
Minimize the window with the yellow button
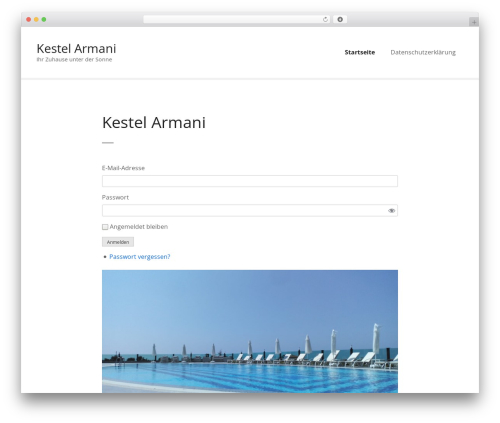(36, 19)
